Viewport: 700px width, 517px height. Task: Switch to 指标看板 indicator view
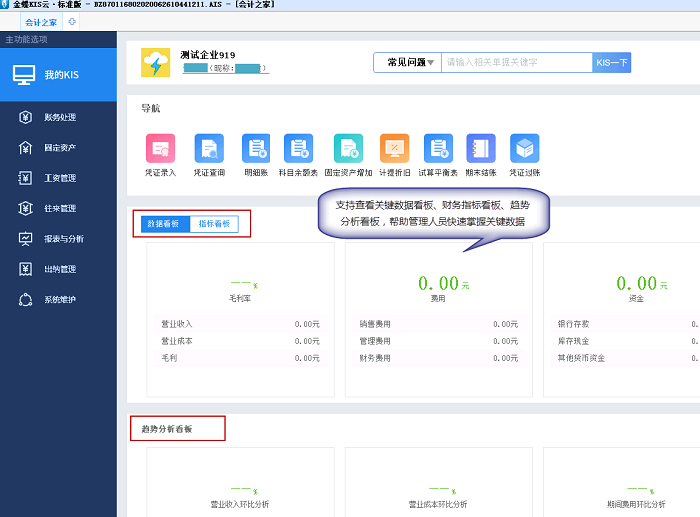[214, 224]
